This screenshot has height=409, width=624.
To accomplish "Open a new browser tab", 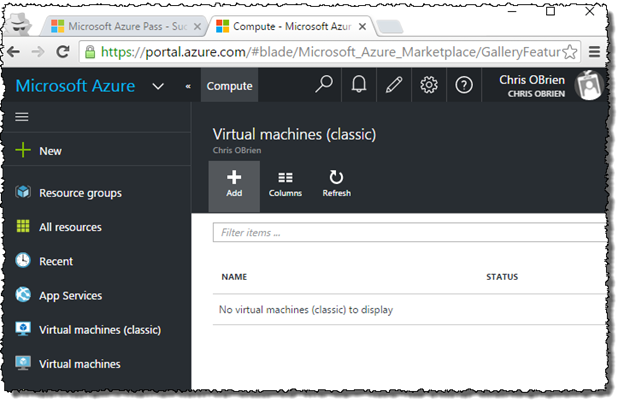I will pyautogui.click(x=390, y=27).
